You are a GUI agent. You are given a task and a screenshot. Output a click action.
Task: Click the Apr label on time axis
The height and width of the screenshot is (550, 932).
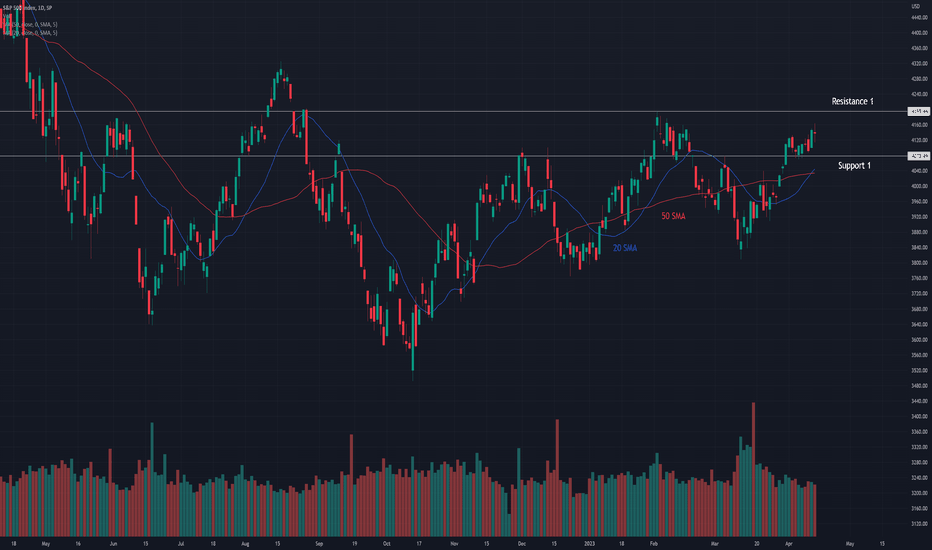[x=789, y=543]
